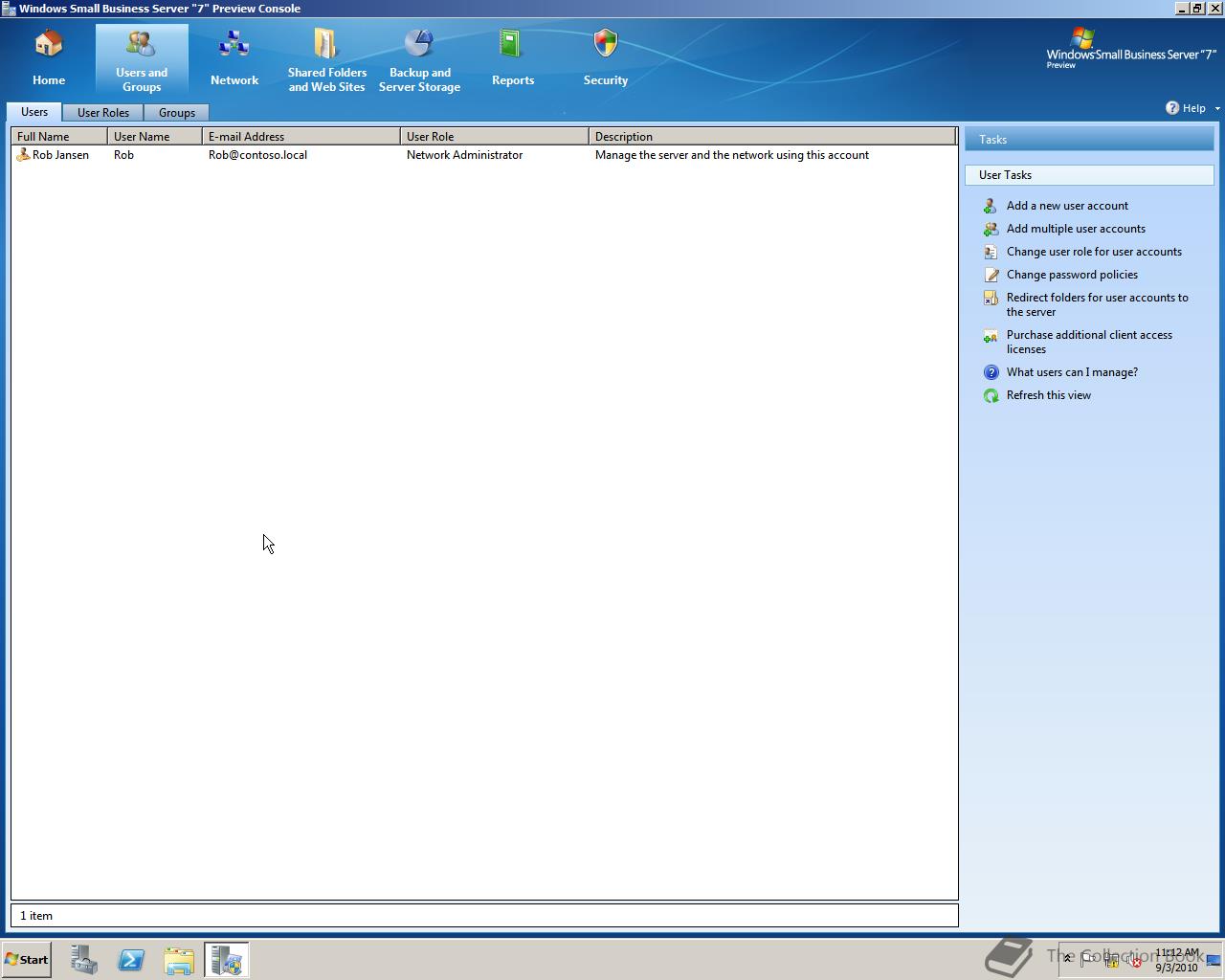Switch to the User Roles tab
The height and width of the screenshot is (980, 1225).
(x=103, y=113)
